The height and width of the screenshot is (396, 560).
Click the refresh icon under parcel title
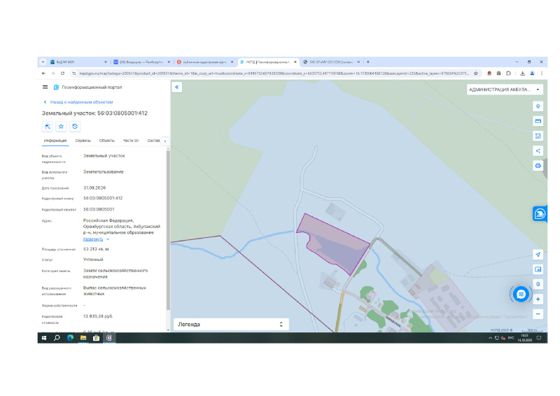click(75, 126)
